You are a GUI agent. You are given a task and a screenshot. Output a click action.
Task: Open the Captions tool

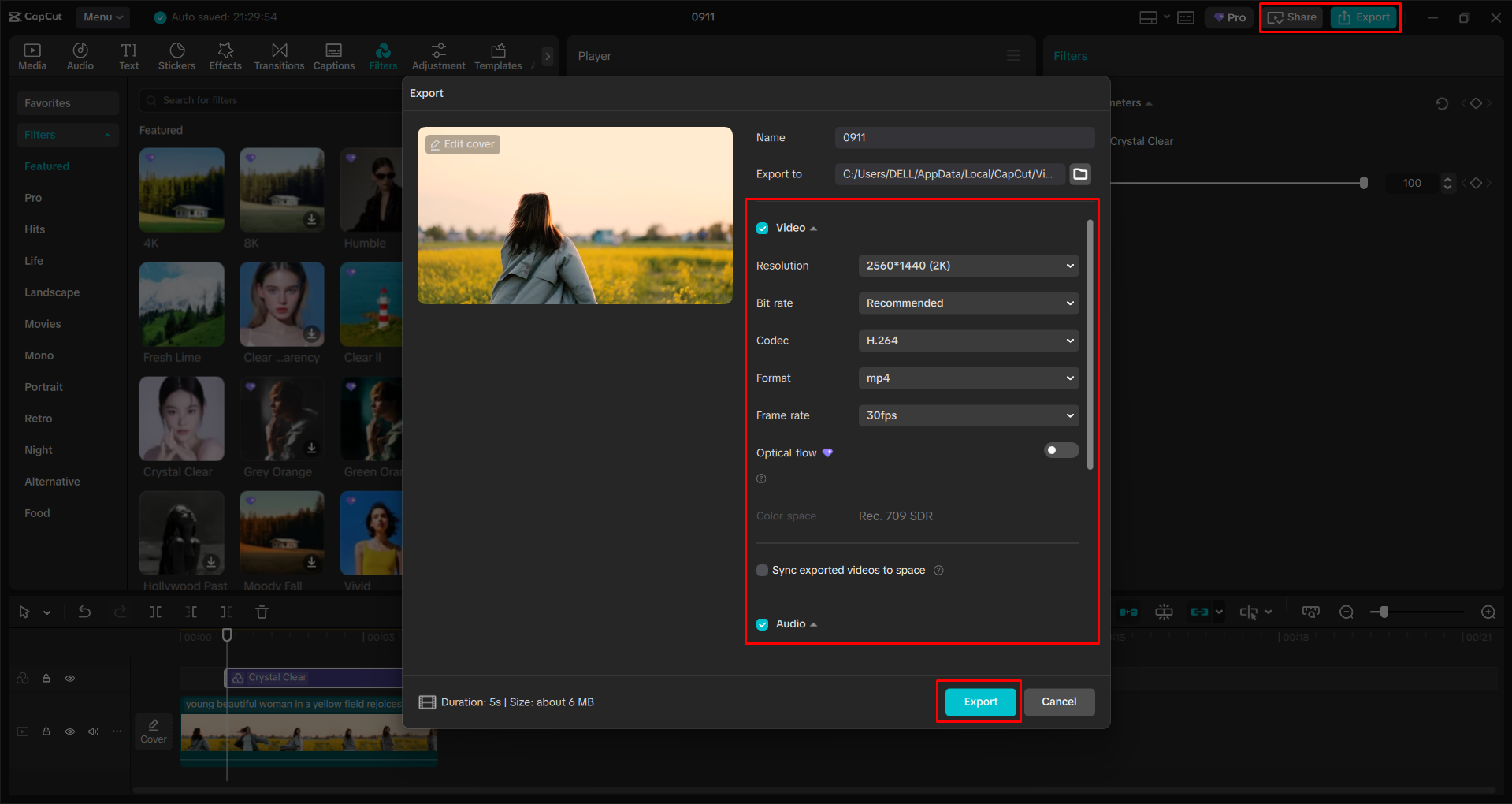pyautogui.click(x=333, y=55)
